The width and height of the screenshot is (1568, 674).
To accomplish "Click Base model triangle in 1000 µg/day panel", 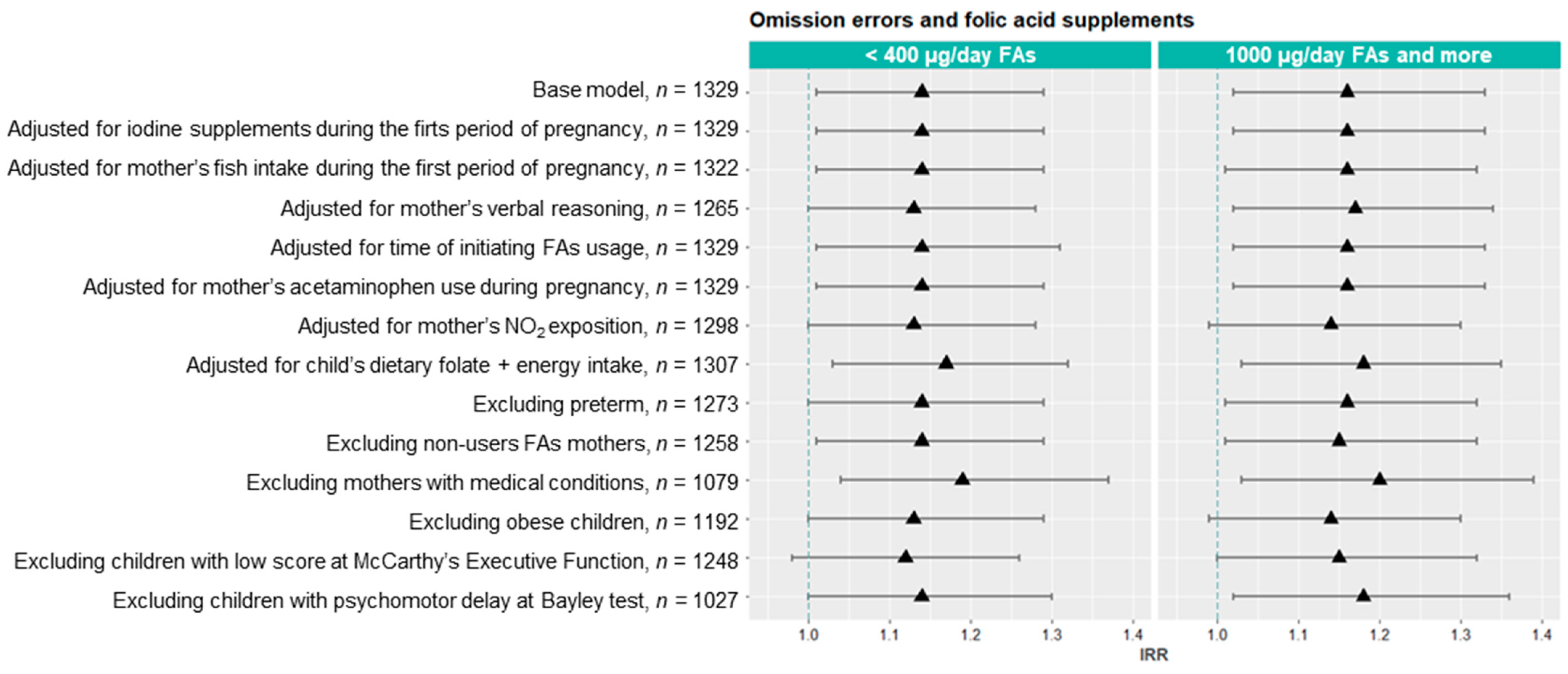I will click(x=1347, y=91).
